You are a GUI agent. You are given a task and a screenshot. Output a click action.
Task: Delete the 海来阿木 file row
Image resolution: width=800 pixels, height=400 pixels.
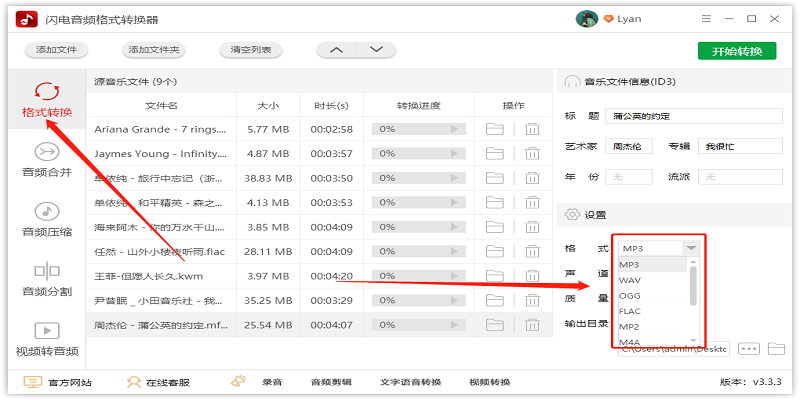coord(533,227)
